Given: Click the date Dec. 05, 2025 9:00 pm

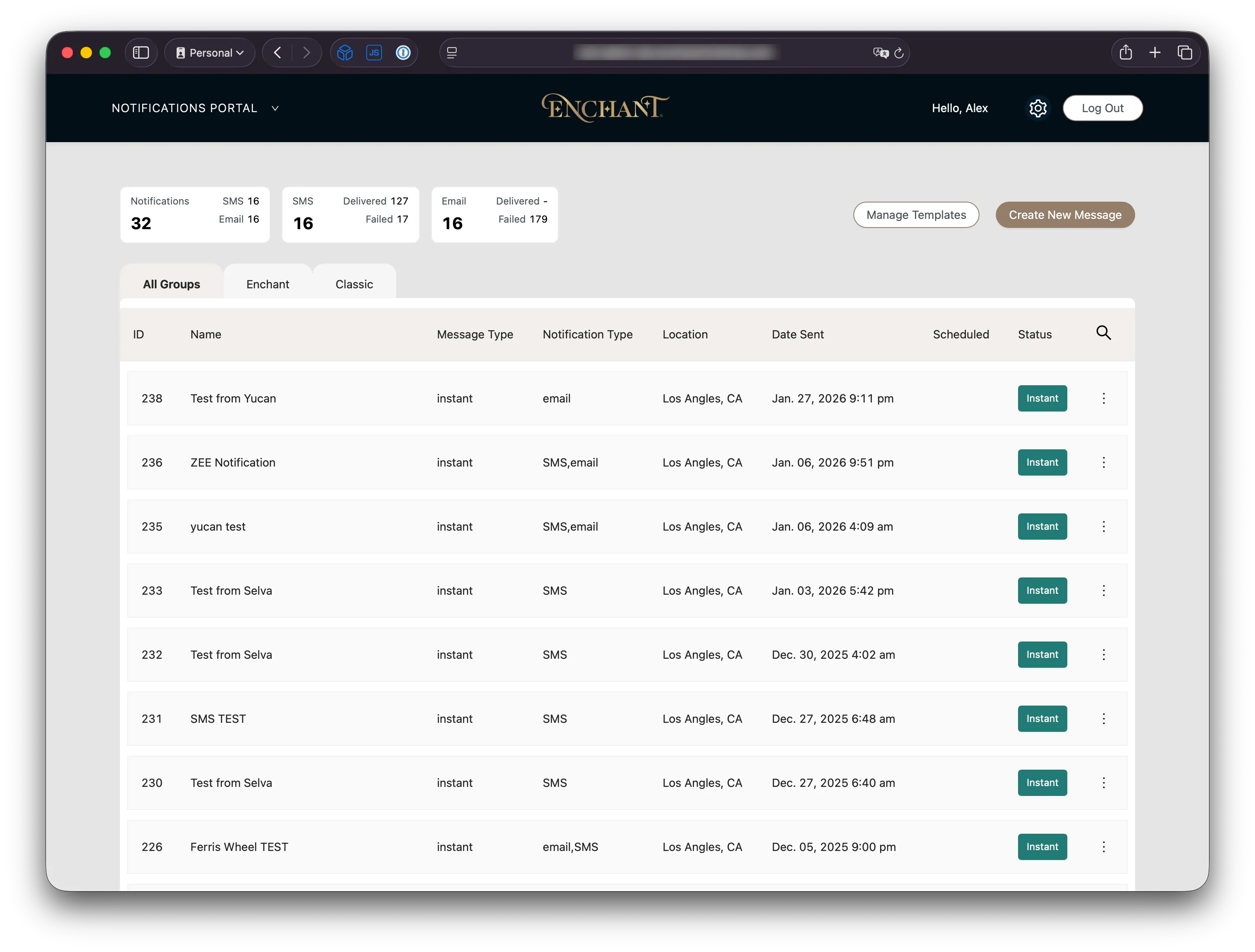Looking at the screenshot, I should [834, 847].
